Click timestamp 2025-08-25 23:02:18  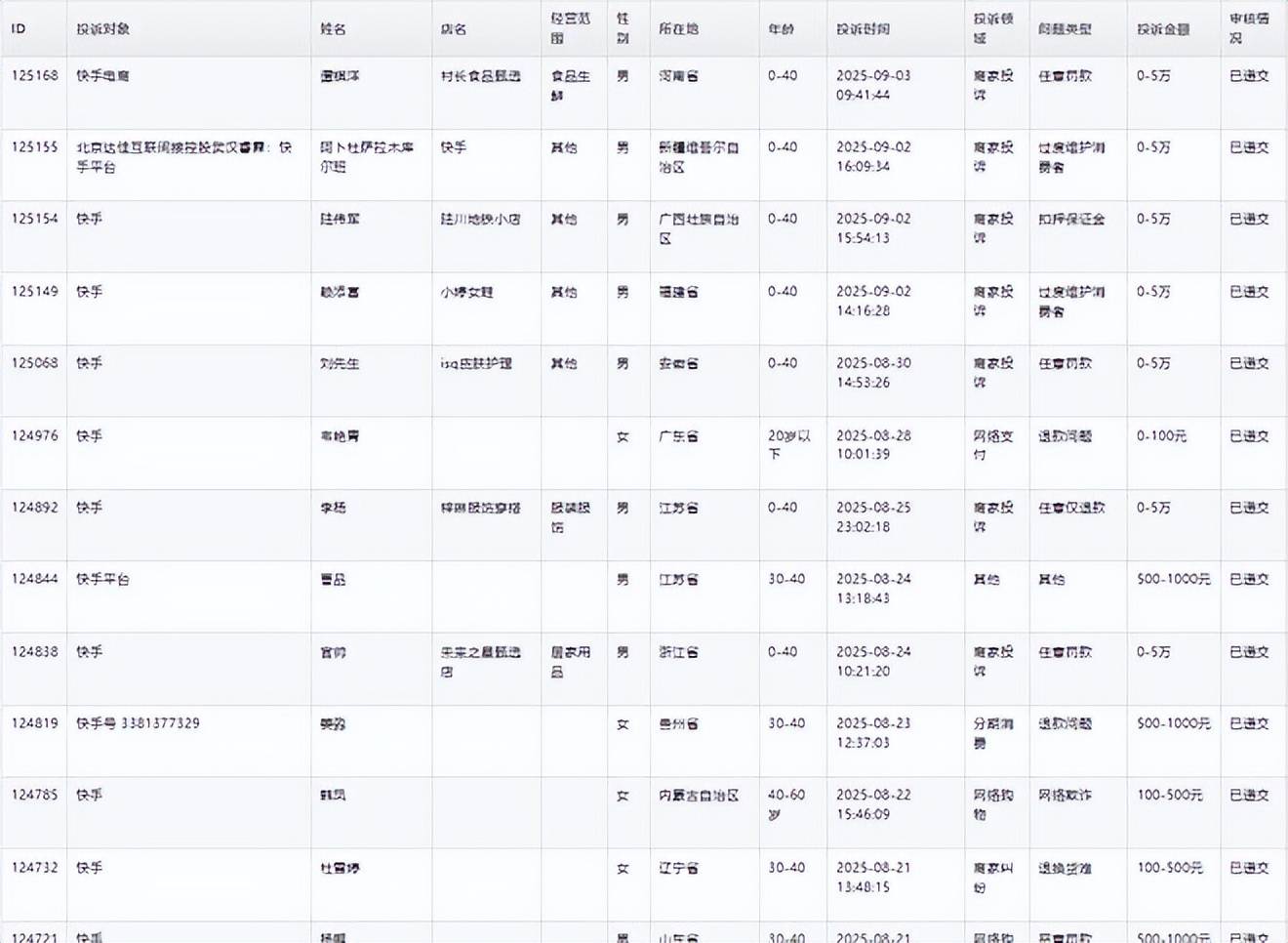[872, 517]
